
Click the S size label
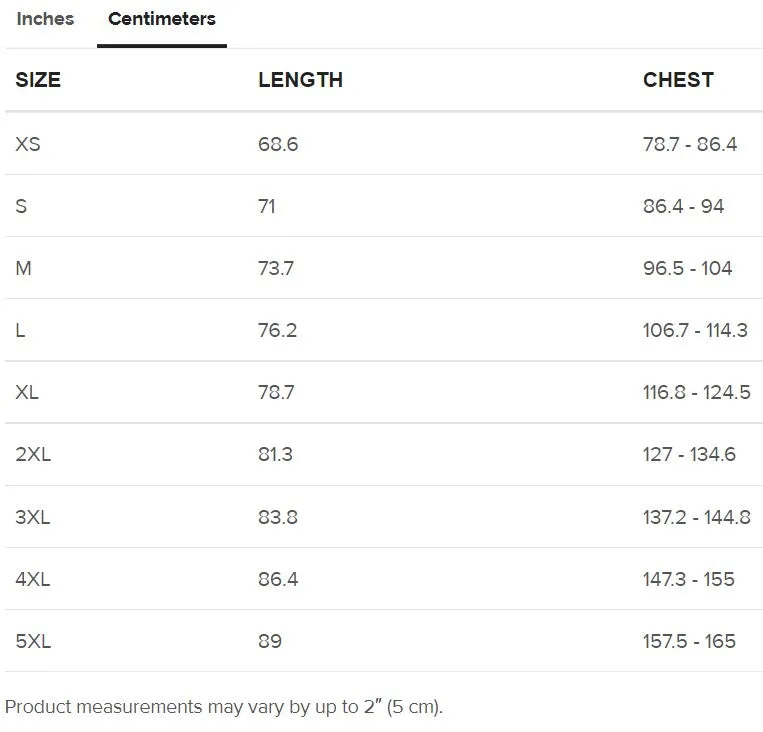click(x=21, y=206)
